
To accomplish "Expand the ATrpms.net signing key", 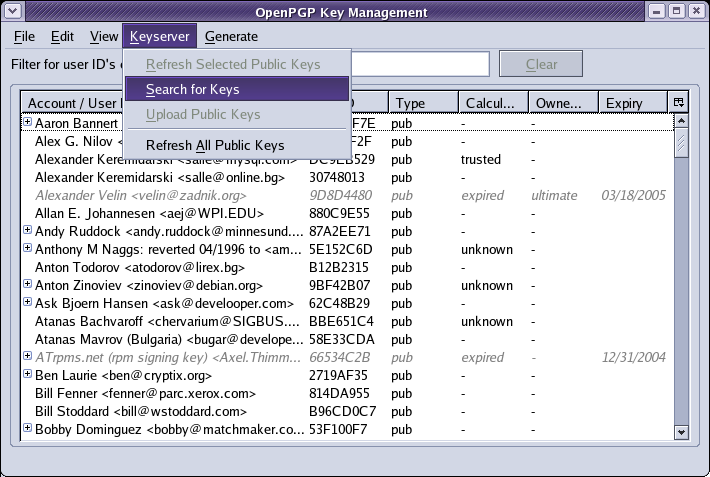I will 27,356.
